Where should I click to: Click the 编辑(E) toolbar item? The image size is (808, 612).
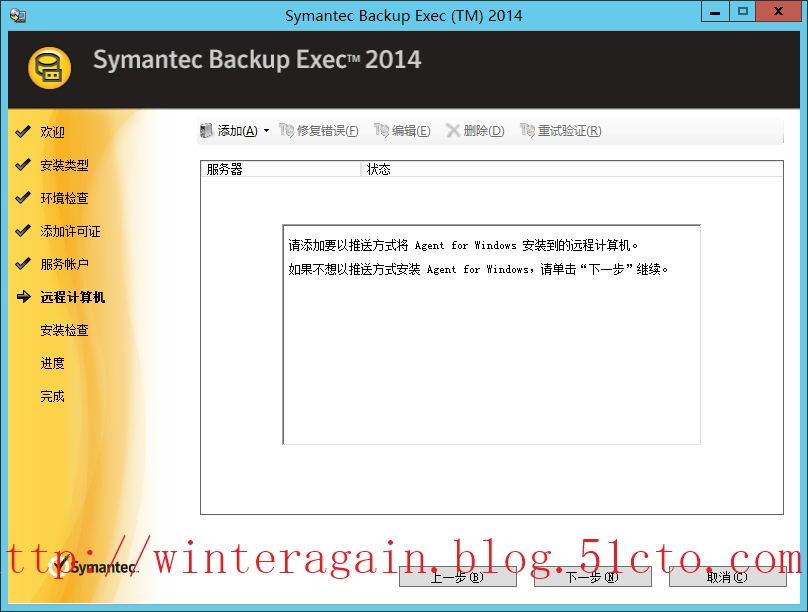click(x=402, y=131)
